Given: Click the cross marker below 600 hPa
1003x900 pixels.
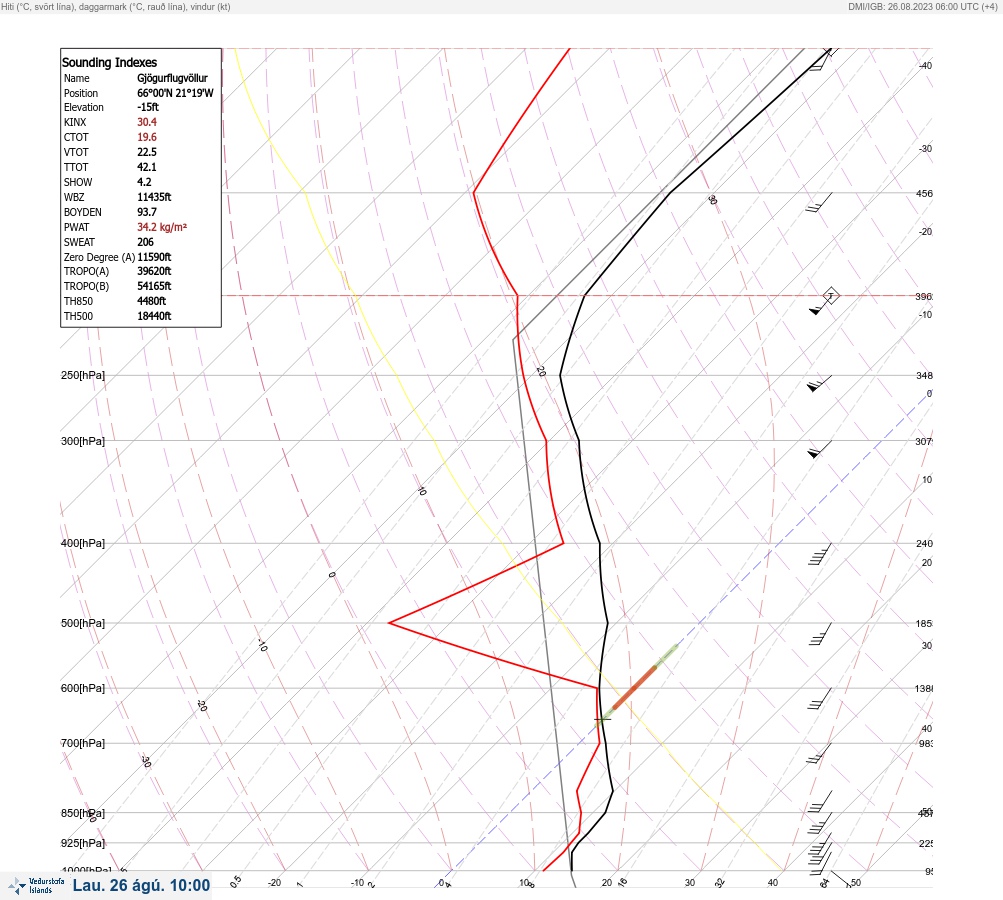Looking at the screenshot, I should point(603,720).
